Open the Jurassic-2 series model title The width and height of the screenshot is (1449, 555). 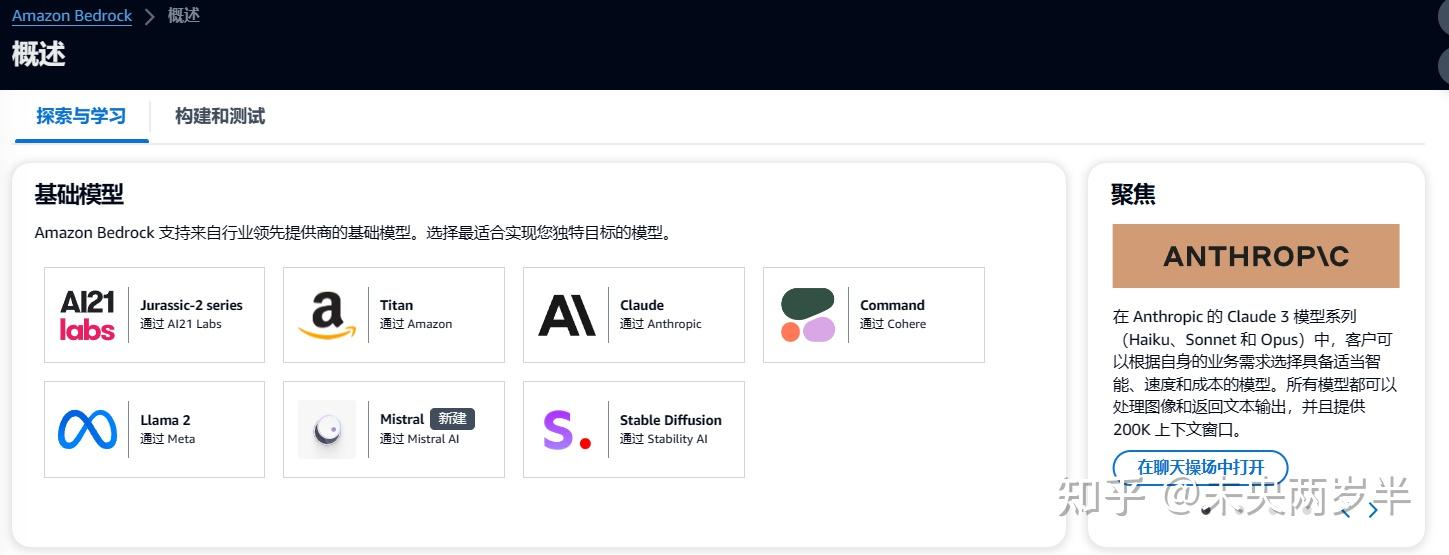point(191,305)
